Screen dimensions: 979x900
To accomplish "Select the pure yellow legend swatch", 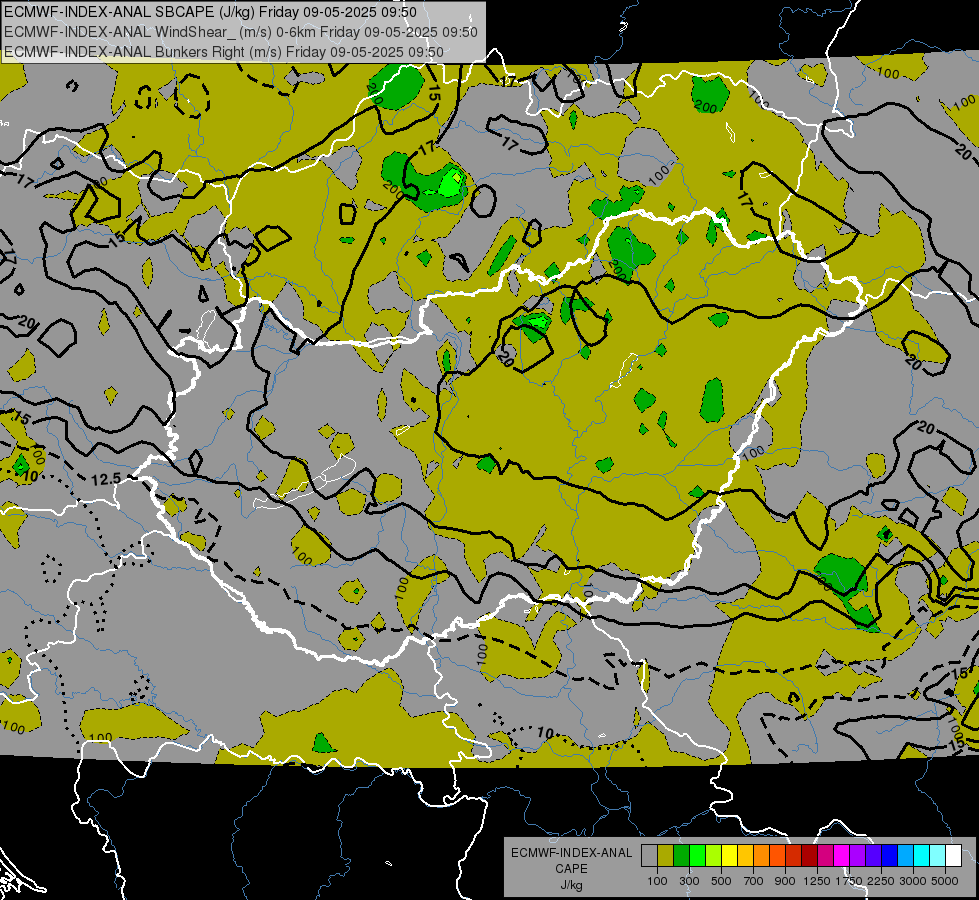I will click(x=729, y=856).
